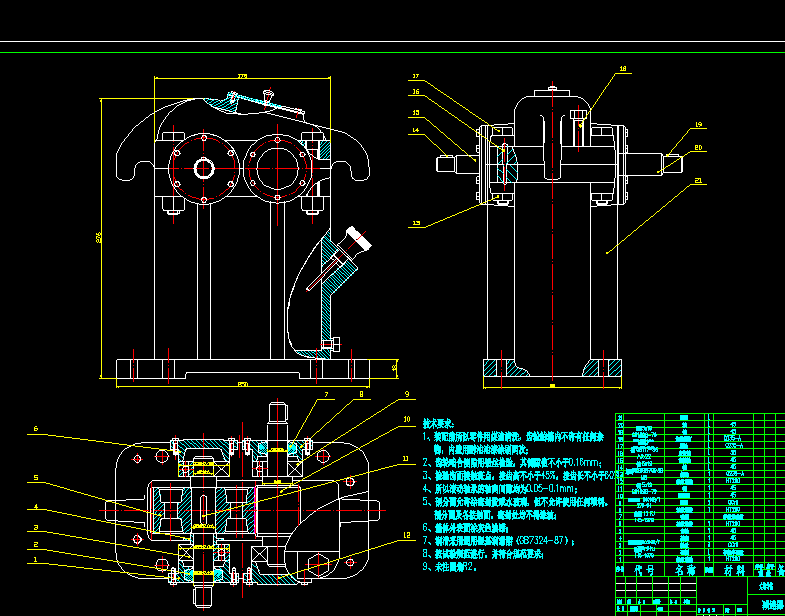Click the hexagonal drain plug in plan view
Screen dimensions: 785x616
point(318,565)
